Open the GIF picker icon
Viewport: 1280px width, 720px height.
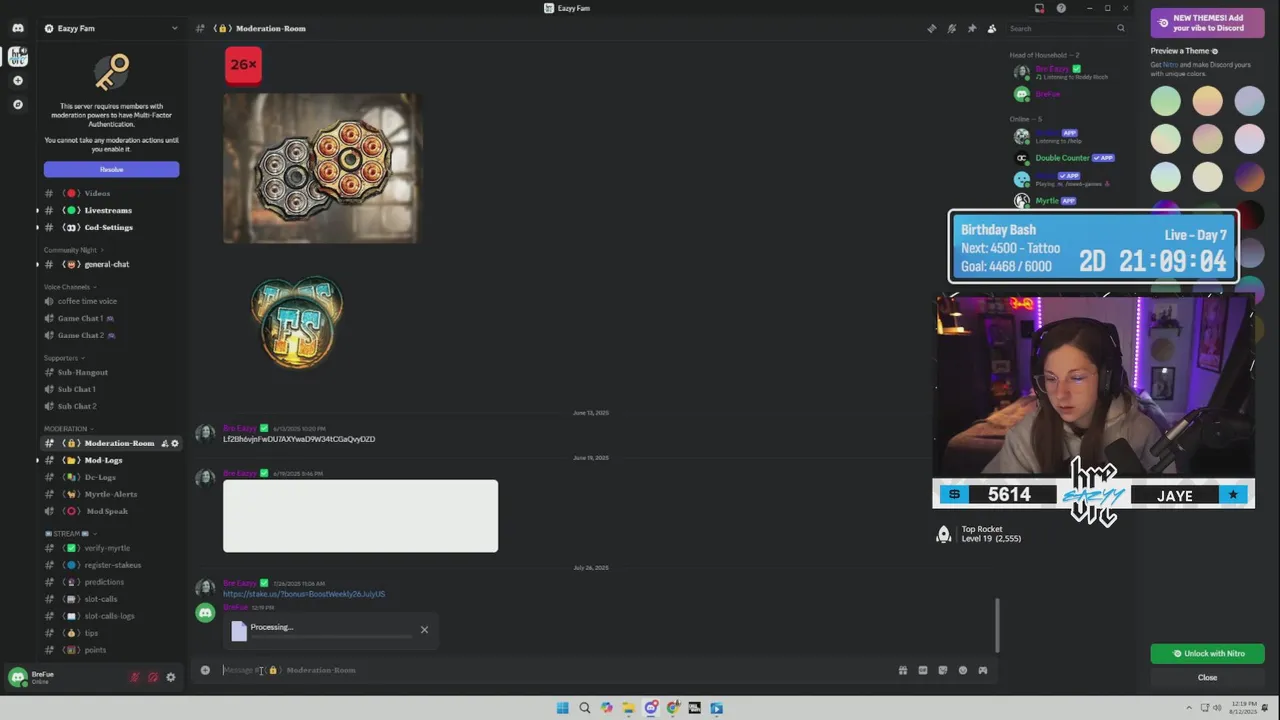(923, 670)
